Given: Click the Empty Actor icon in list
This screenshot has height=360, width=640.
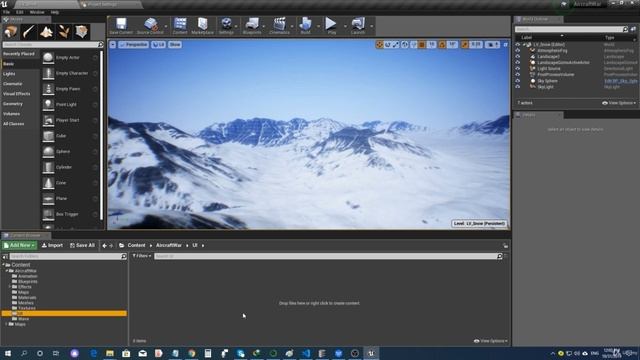Looking at the screenshot, I should (x=48, y=58).
